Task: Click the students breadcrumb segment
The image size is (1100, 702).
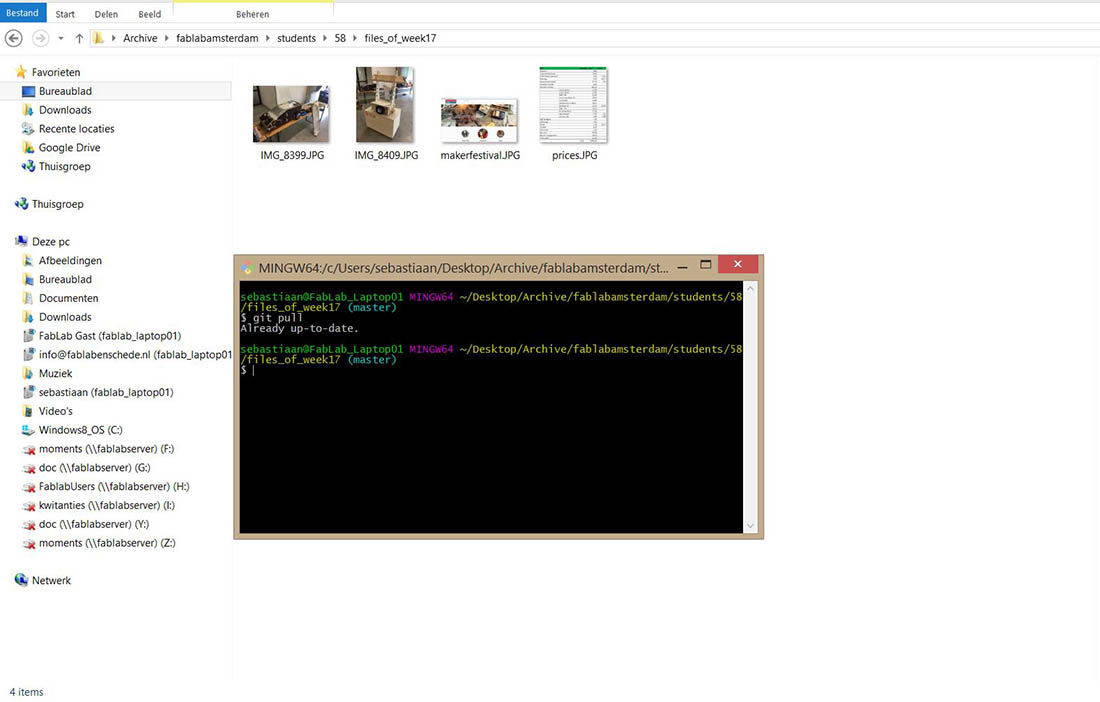Action: click(x=296, y=38)
